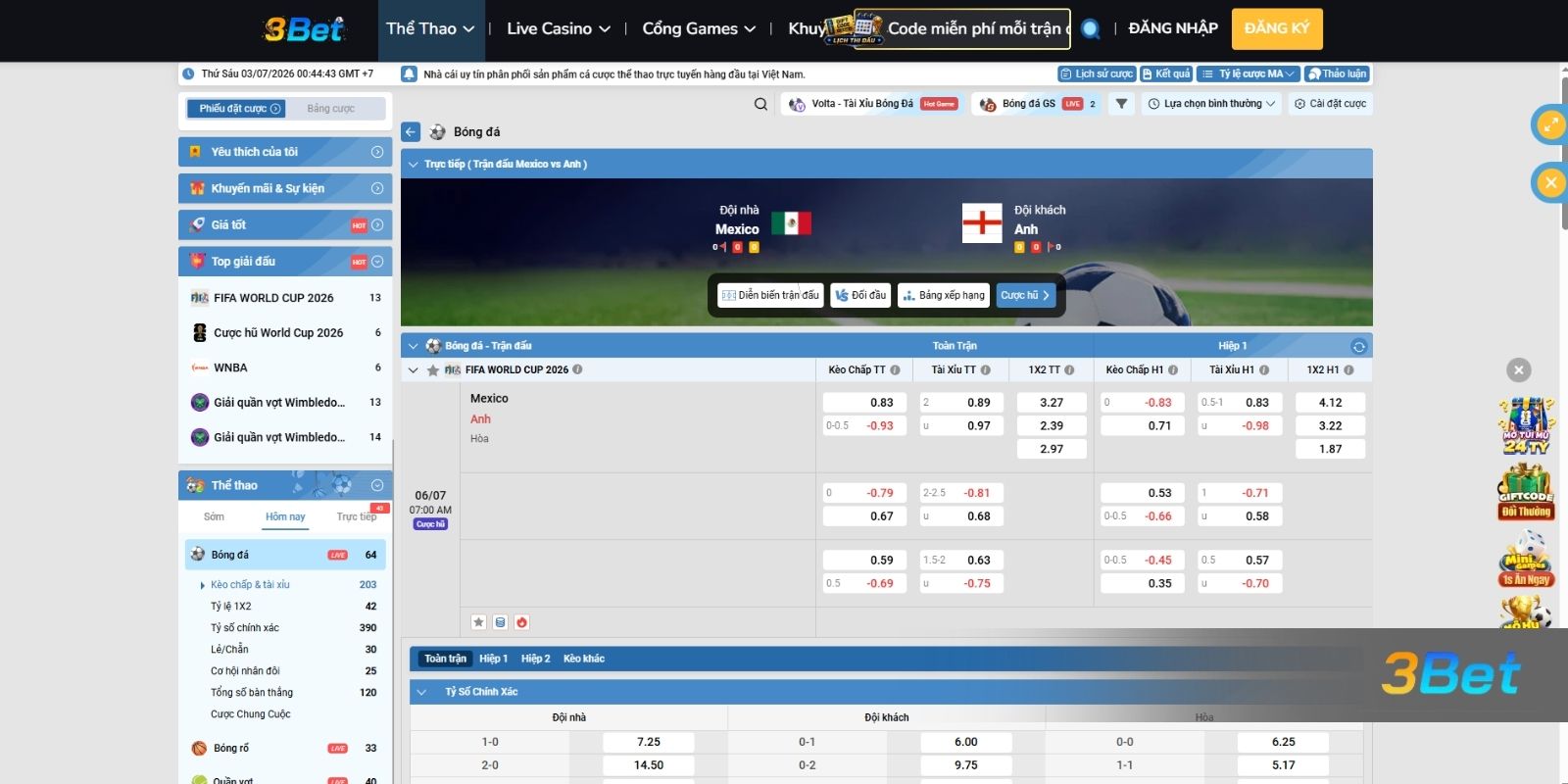
Task: Click info icon beside FIFA WORLD CUP 2026
Action: (577, 370)
